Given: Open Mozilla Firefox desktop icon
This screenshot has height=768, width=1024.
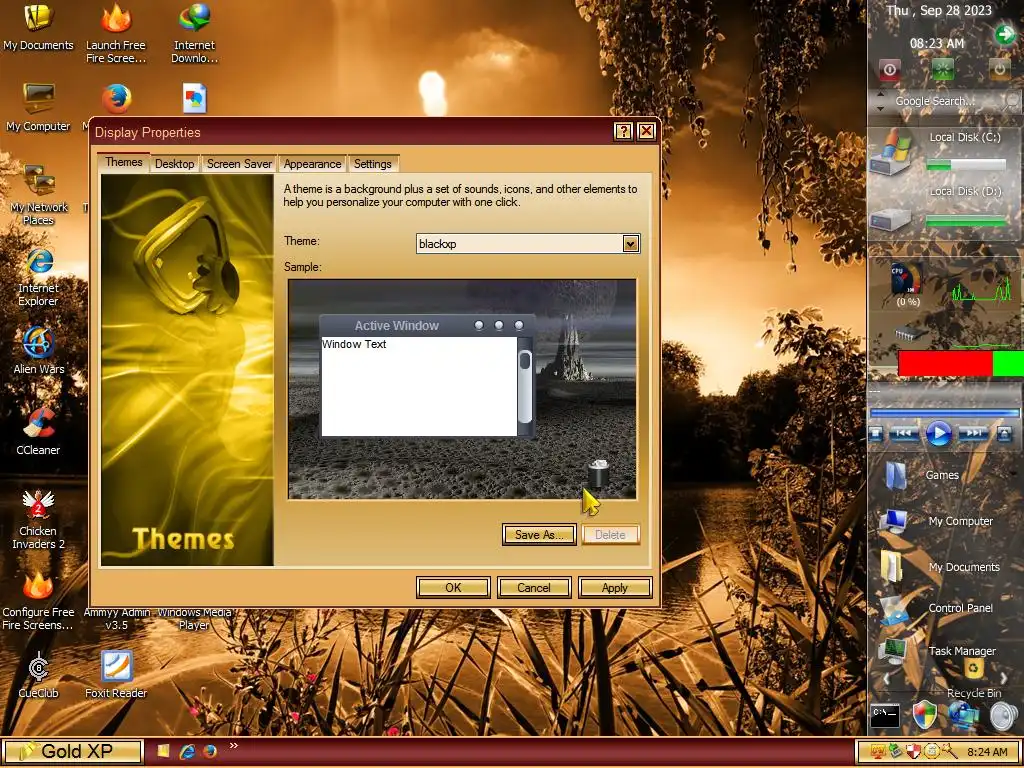Looking at the screenshot, I should [116, 99].
